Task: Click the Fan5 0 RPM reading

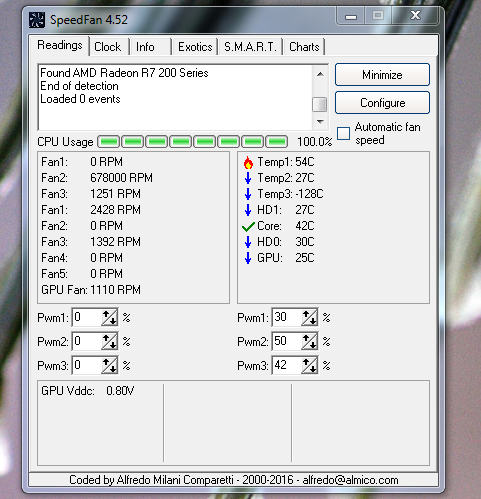Action: click(x=82, y=274)
